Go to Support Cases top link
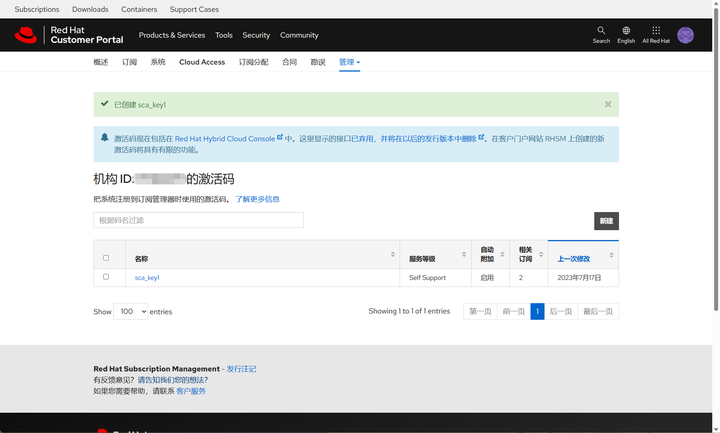 pyautogui.click(x=194, y=9)
